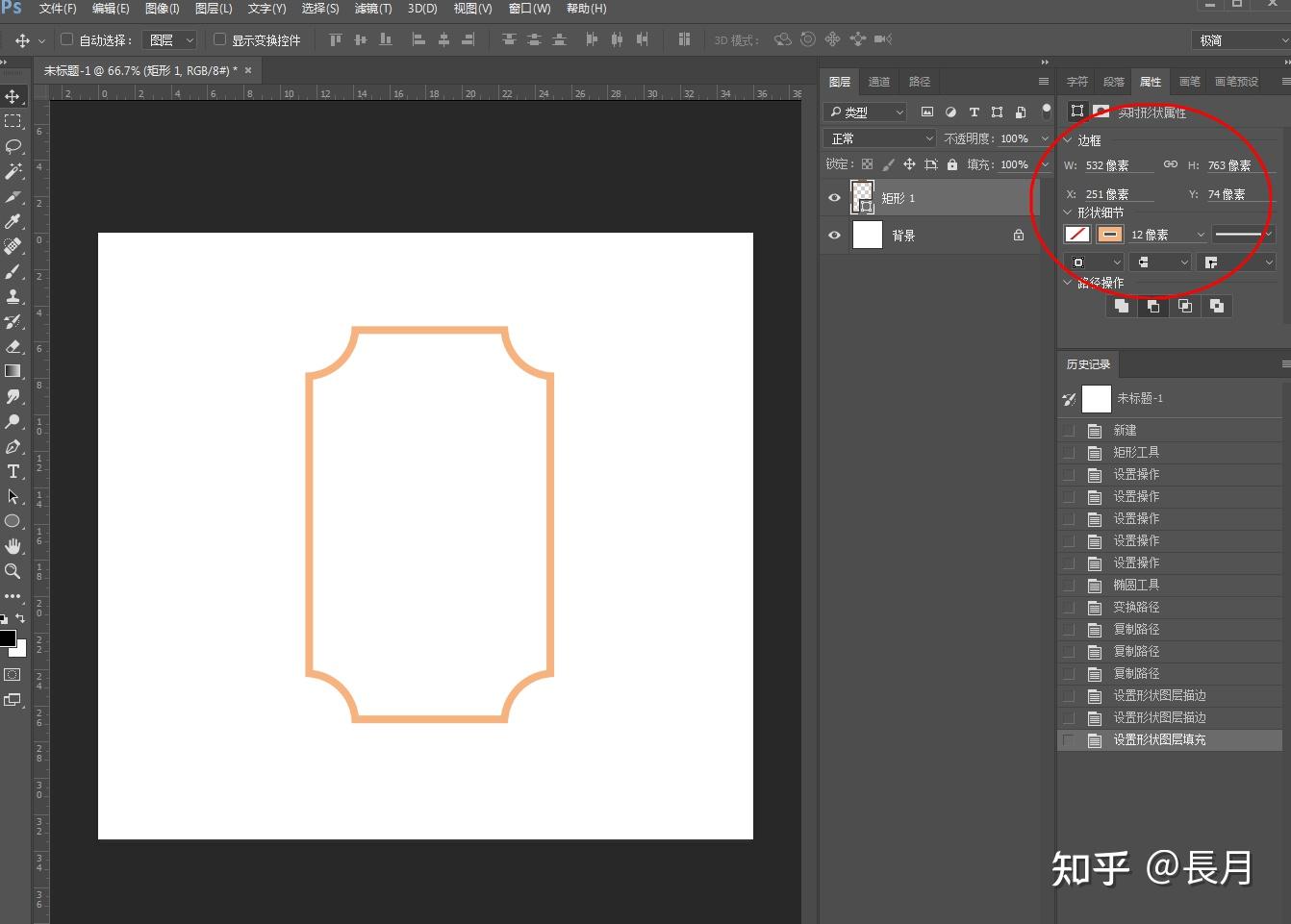The width and height of the screenshot is (1291, 924).
Task: Open the 类型 layer filter dropdown
Action: click(x=866, y=112)
